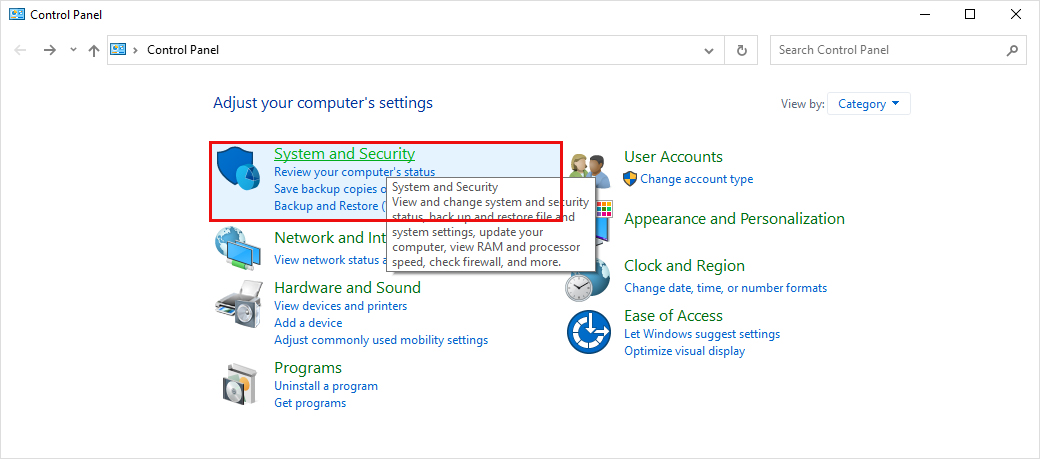Open recent locations dropdown arrow
This screenshot has height=459, width=1040.
(x=74, y=50)
